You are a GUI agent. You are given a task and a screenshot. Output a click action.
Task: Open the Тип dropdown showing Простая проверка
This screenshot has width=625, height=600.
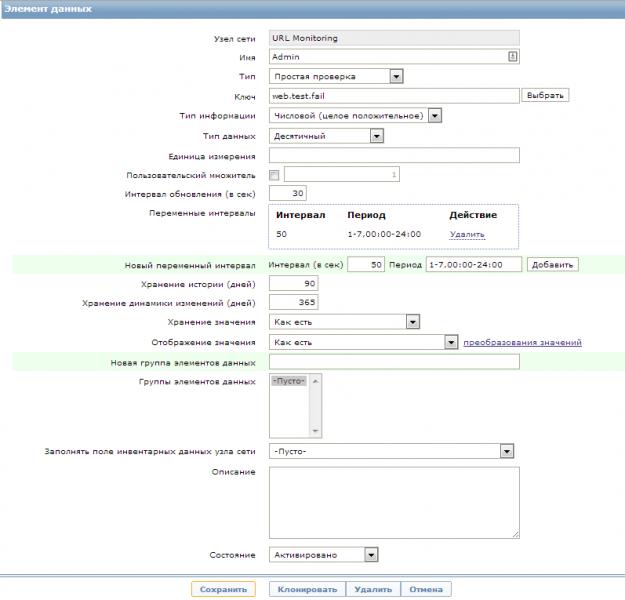336,76
